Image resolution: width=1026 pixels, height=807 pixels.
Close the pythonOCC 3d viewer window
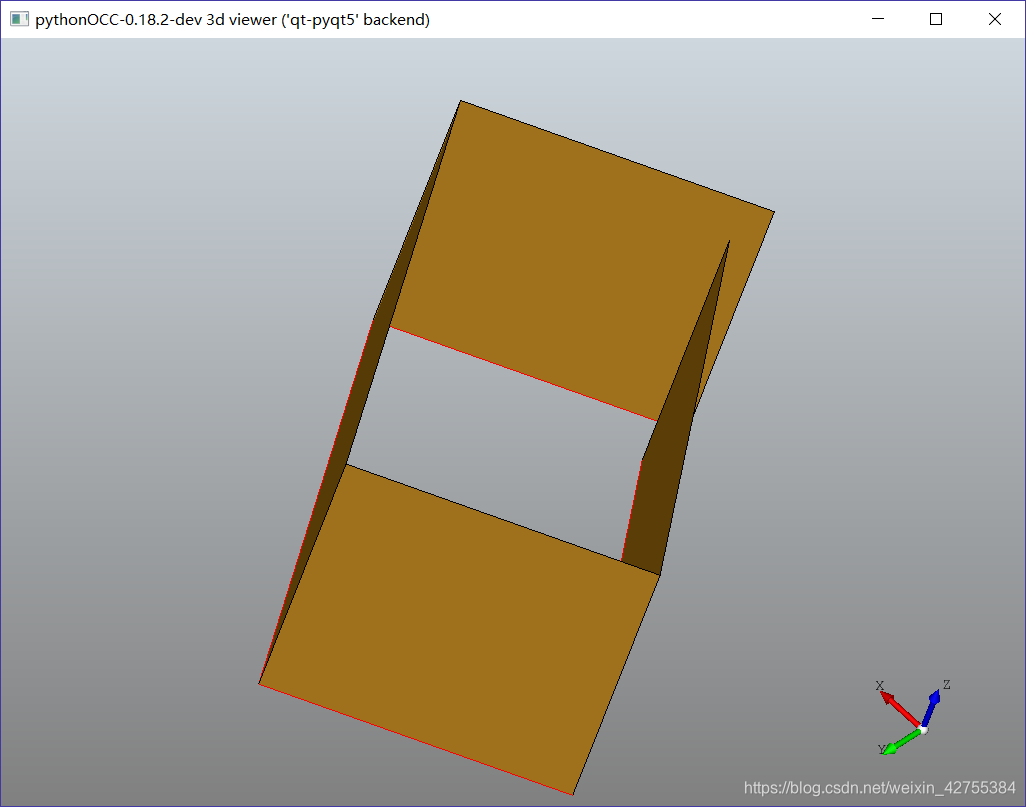pyautogui.click(x=995, y=19)
